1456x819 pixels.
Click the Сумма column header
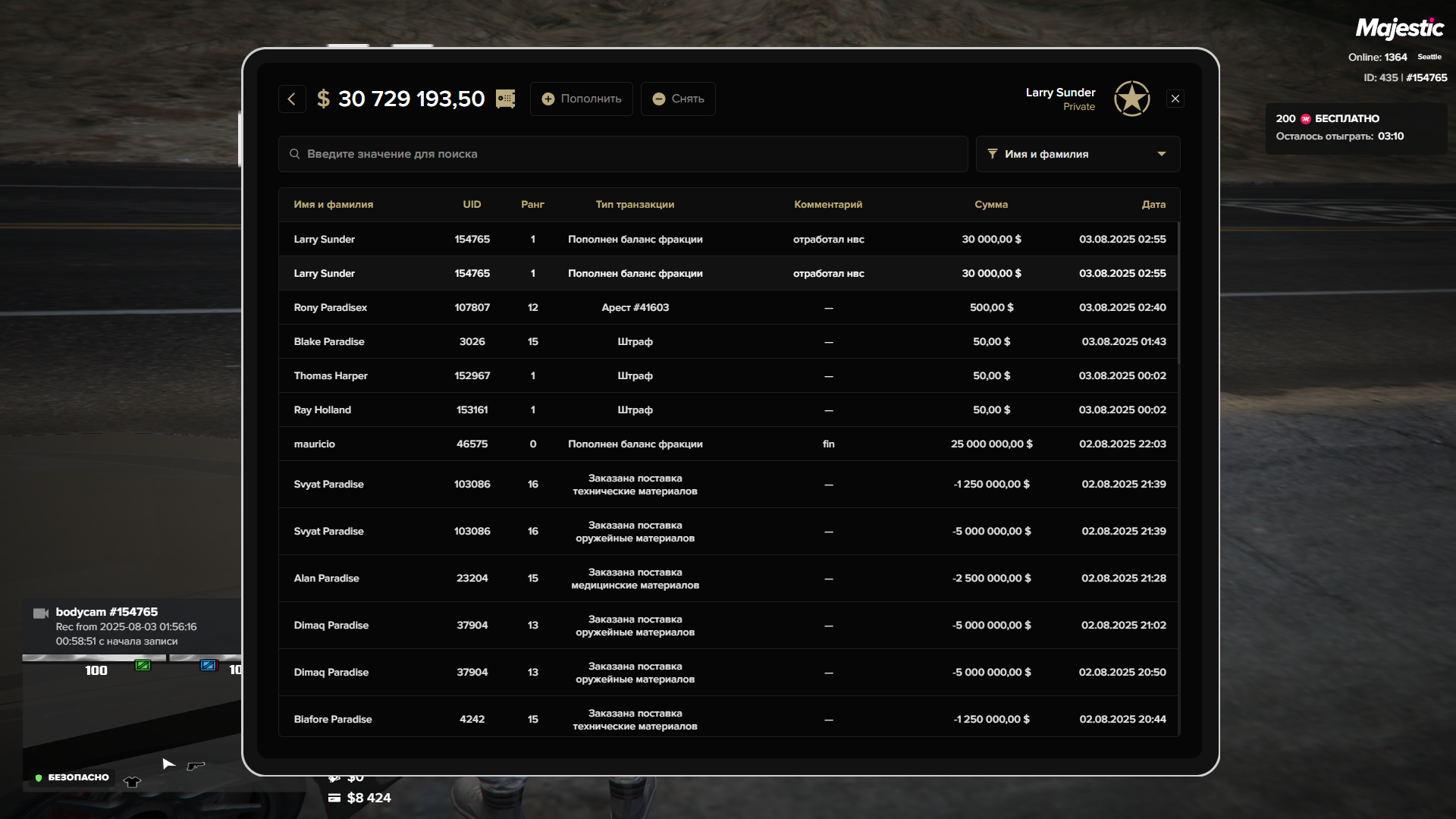pos(991,205)
